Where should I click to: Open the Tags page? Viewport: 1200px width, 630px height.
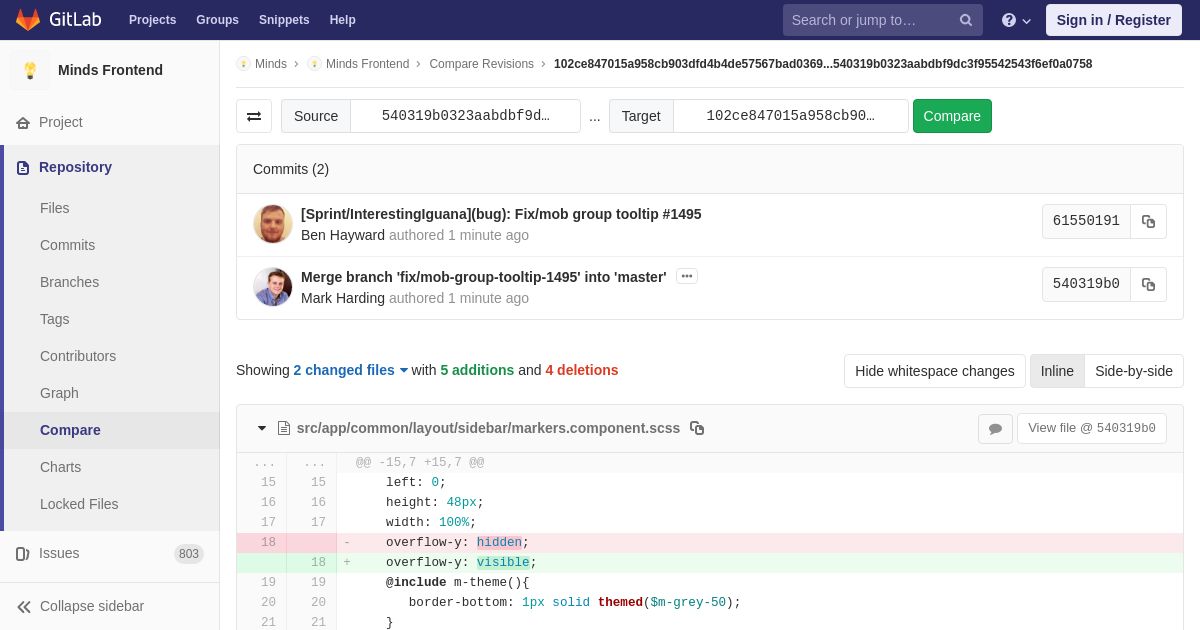pos(55,319)
